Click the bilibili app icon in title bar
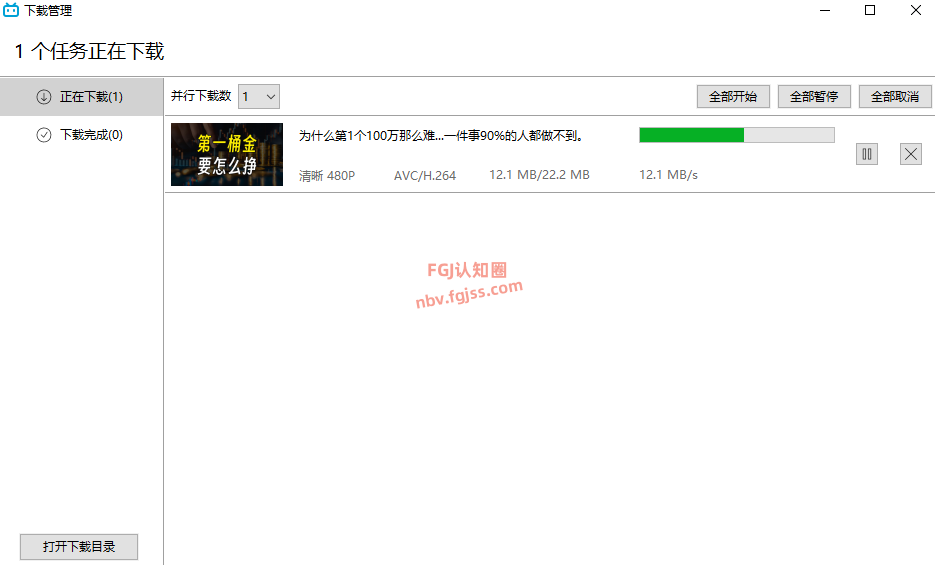935x565 pixels. [11, 10]
